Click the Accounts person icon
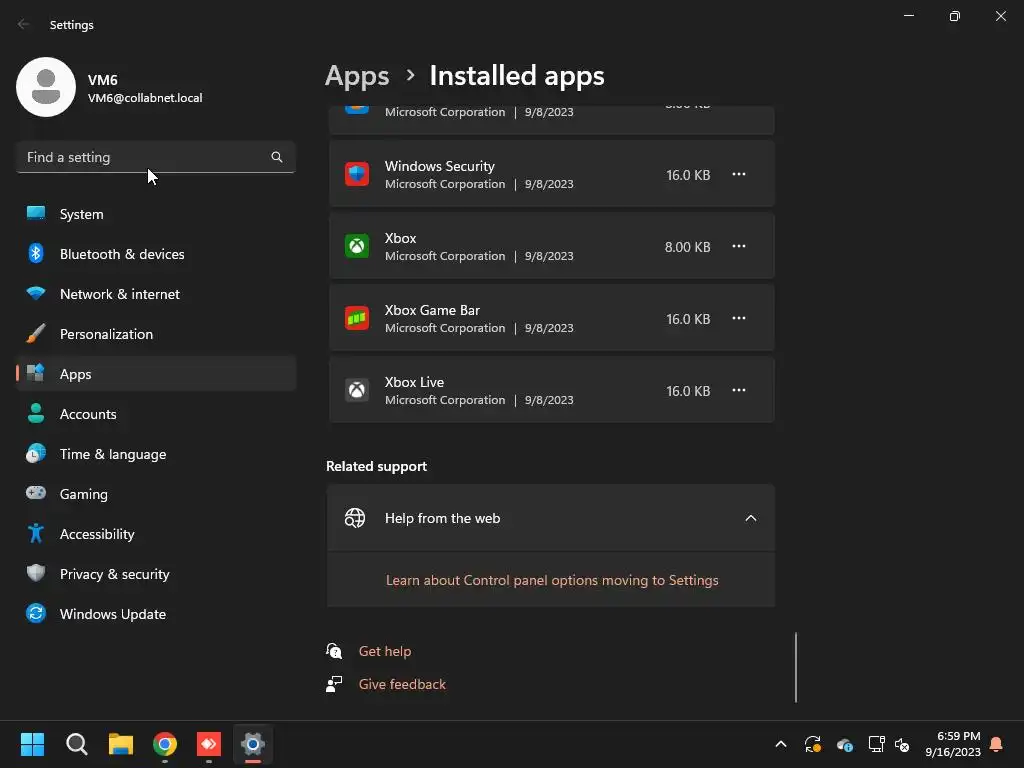Image resolution: width=1024 pixels, height=768 pixels. (x=36, y=413)
